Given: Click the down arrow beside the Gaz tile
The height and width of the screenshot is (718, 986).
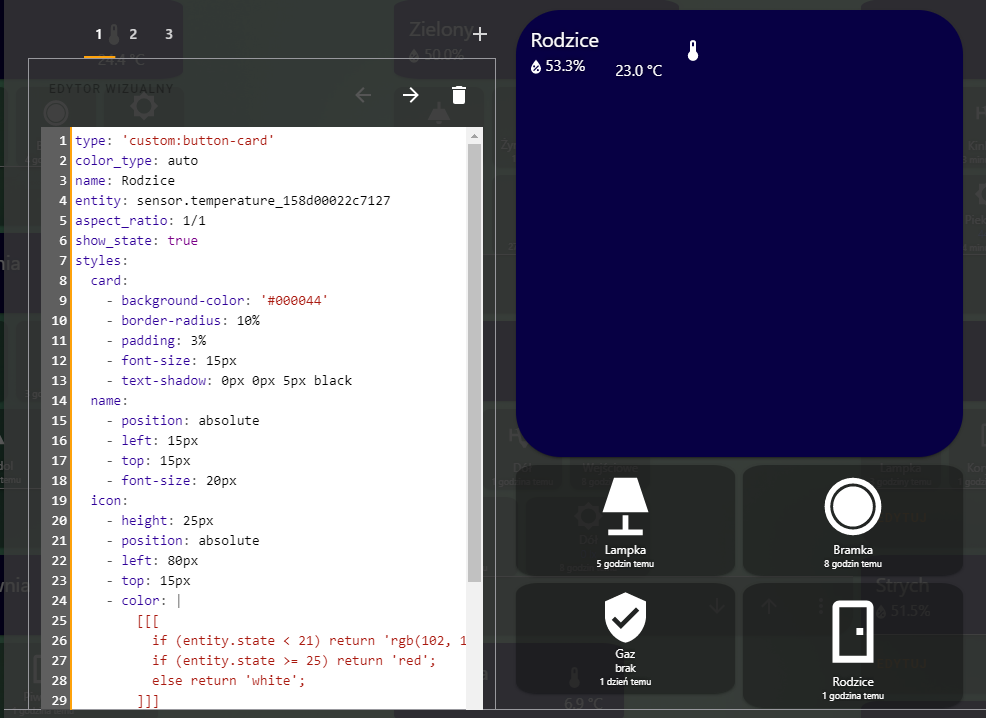Looking at the screenshot, I should coord(716,606).
